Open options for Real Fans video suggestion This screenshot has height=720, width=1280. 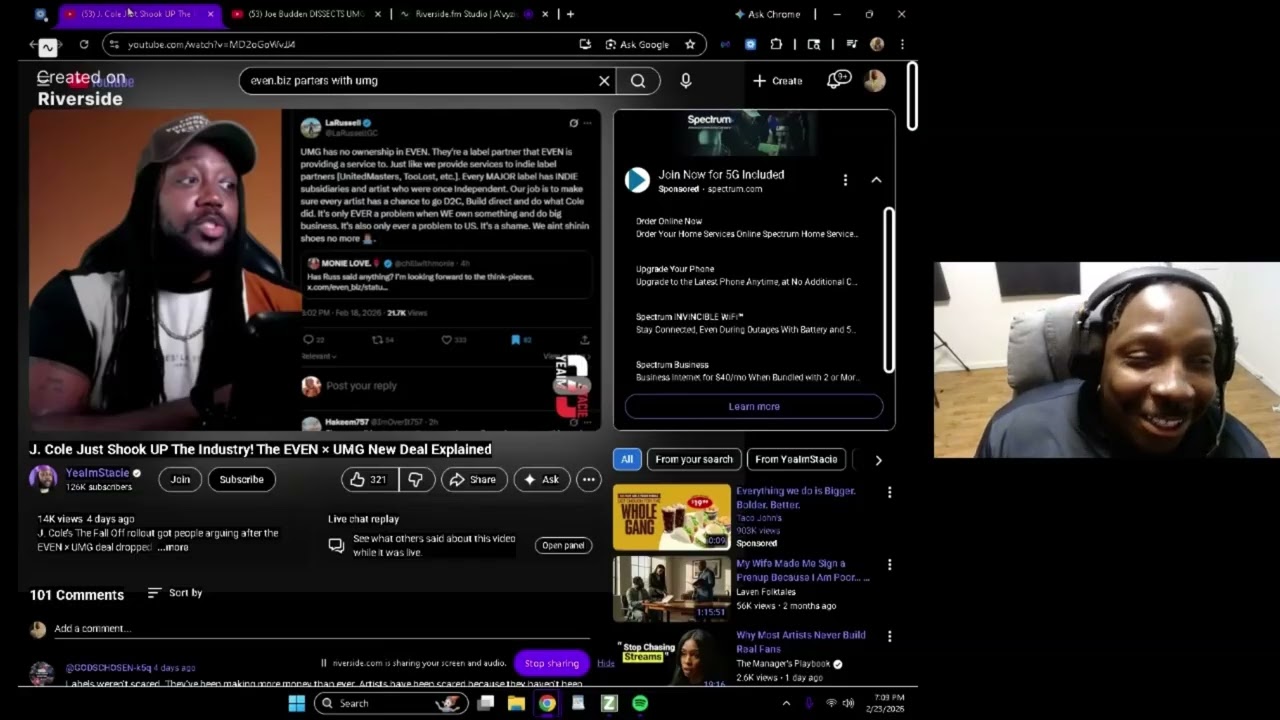[889, 636]
